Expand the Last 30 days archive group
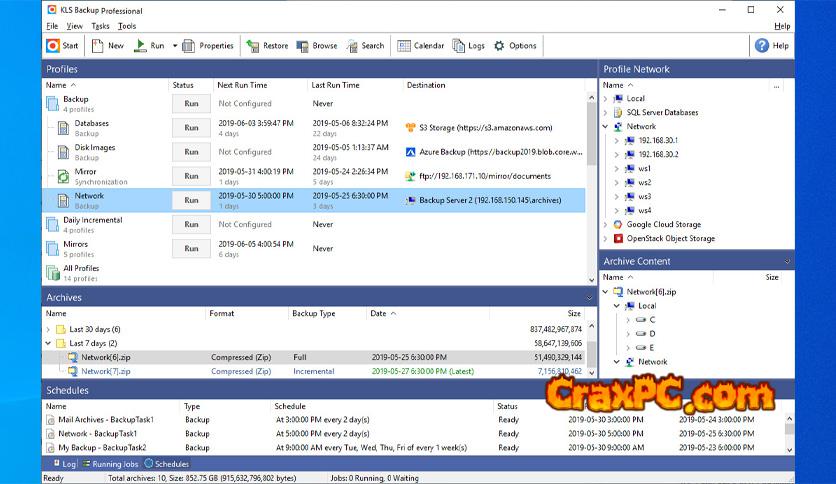This screenshot has height=484, width=836. (x=48, y=329)
